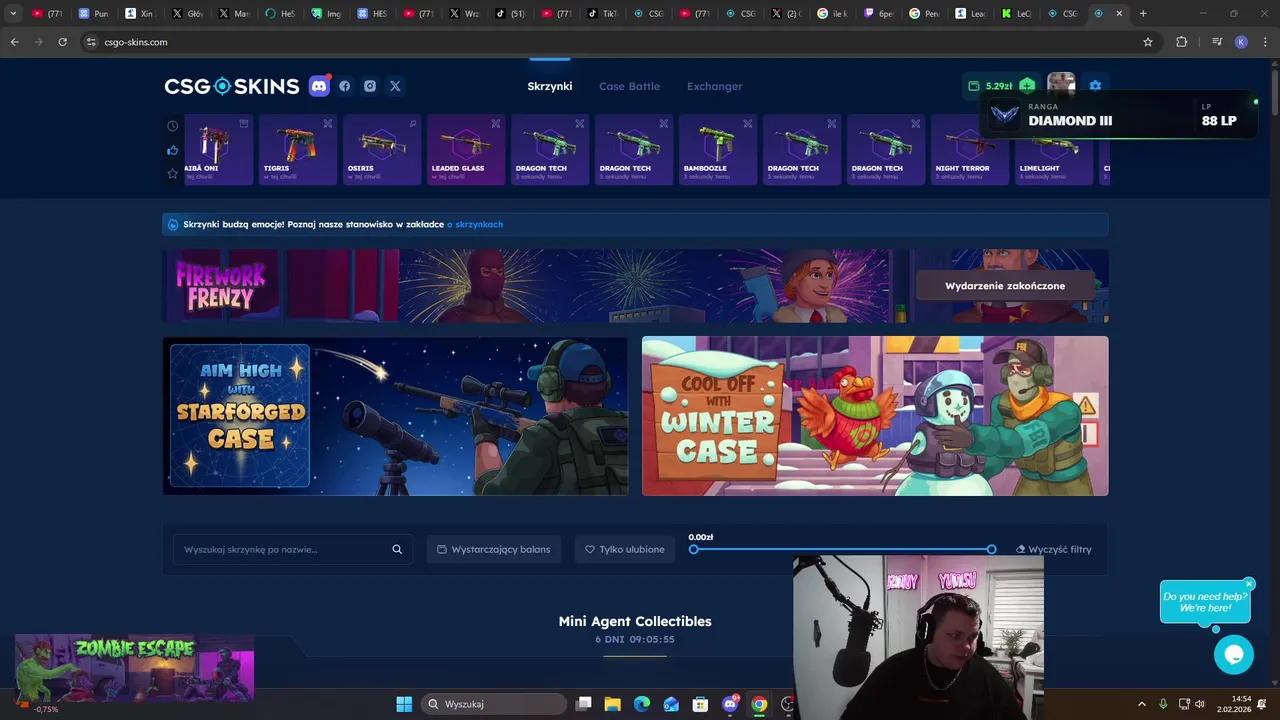The height and width of the screenshot is (720, 1280).
Task: Open the live chat bubble button
Action: (x=1234, y=655)
